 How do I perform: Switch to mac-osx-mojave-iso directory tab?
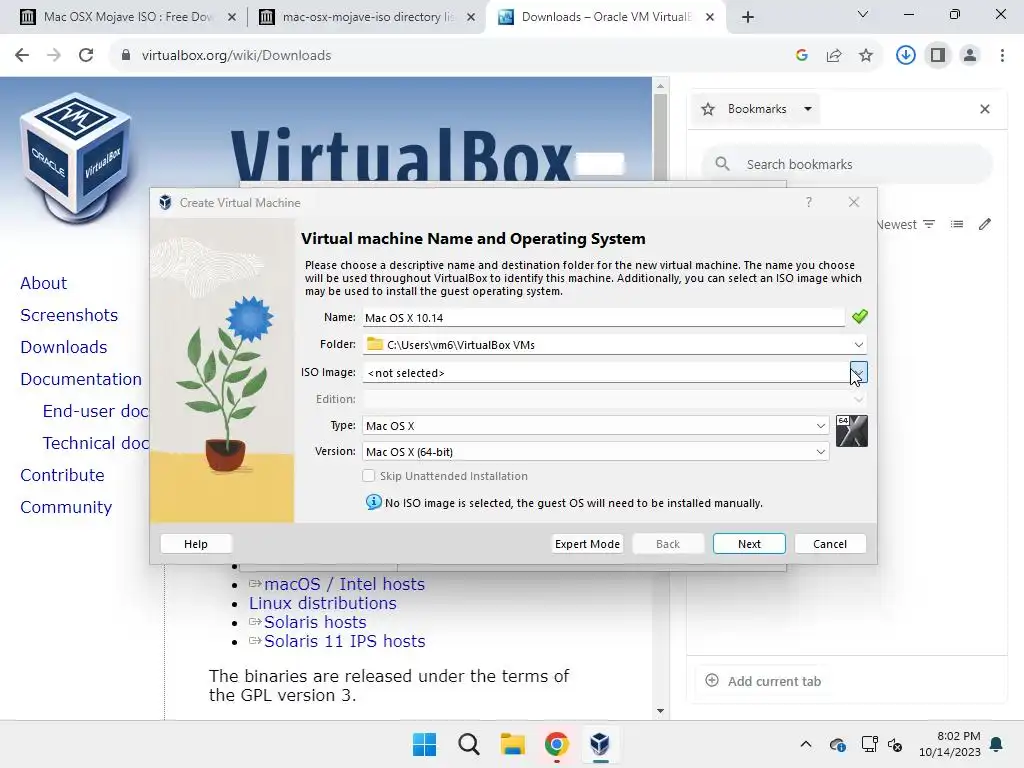pos(358,17)
